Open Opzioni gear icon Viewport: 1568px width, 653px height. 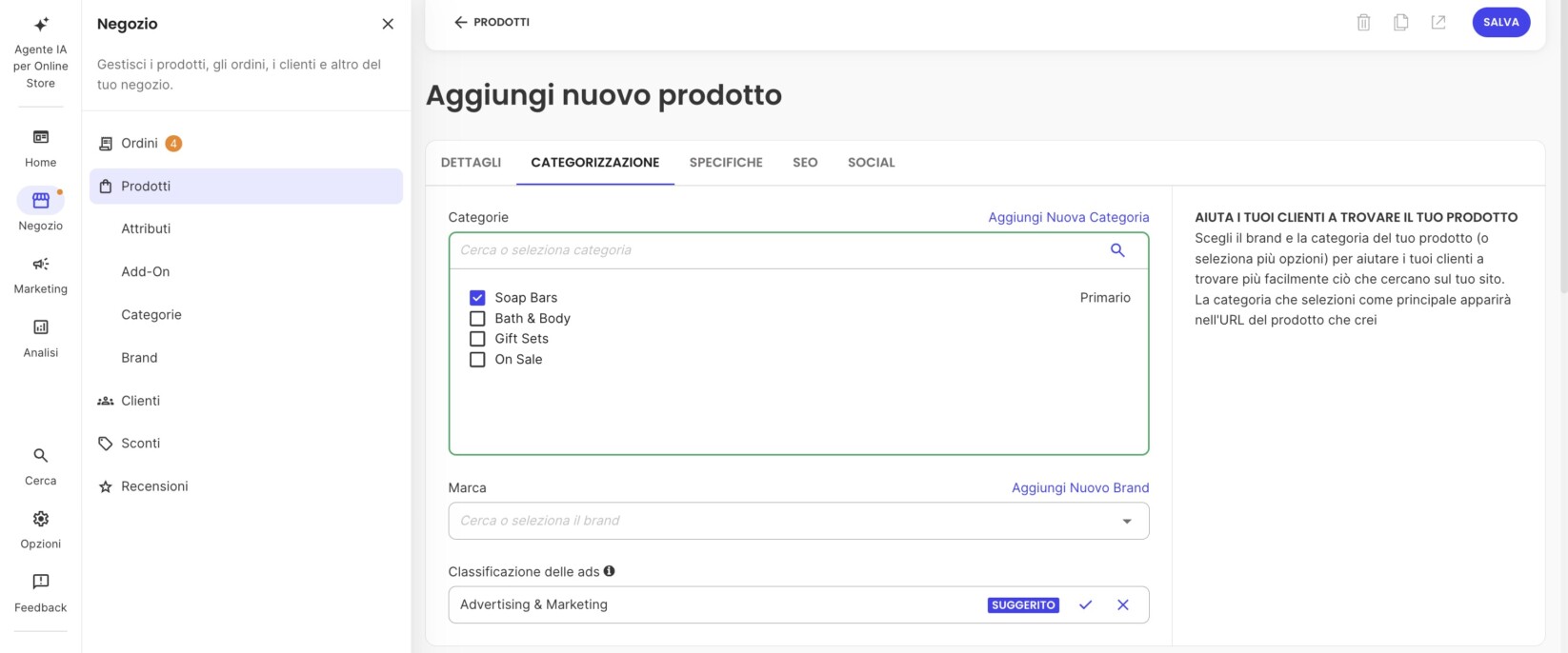[x=41, y=519]
